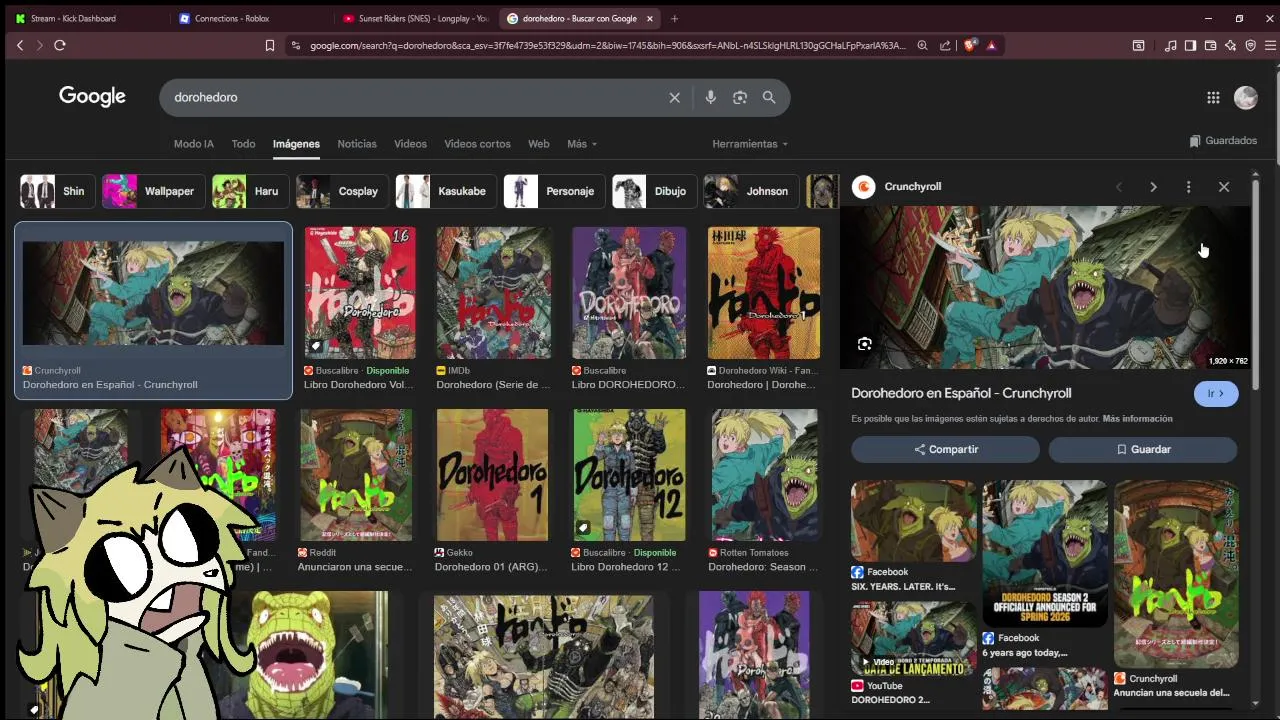Expand the Más dropdown
Image resolution: width=1280 pixels, height=720 pixels.
(x=582, y=144)
